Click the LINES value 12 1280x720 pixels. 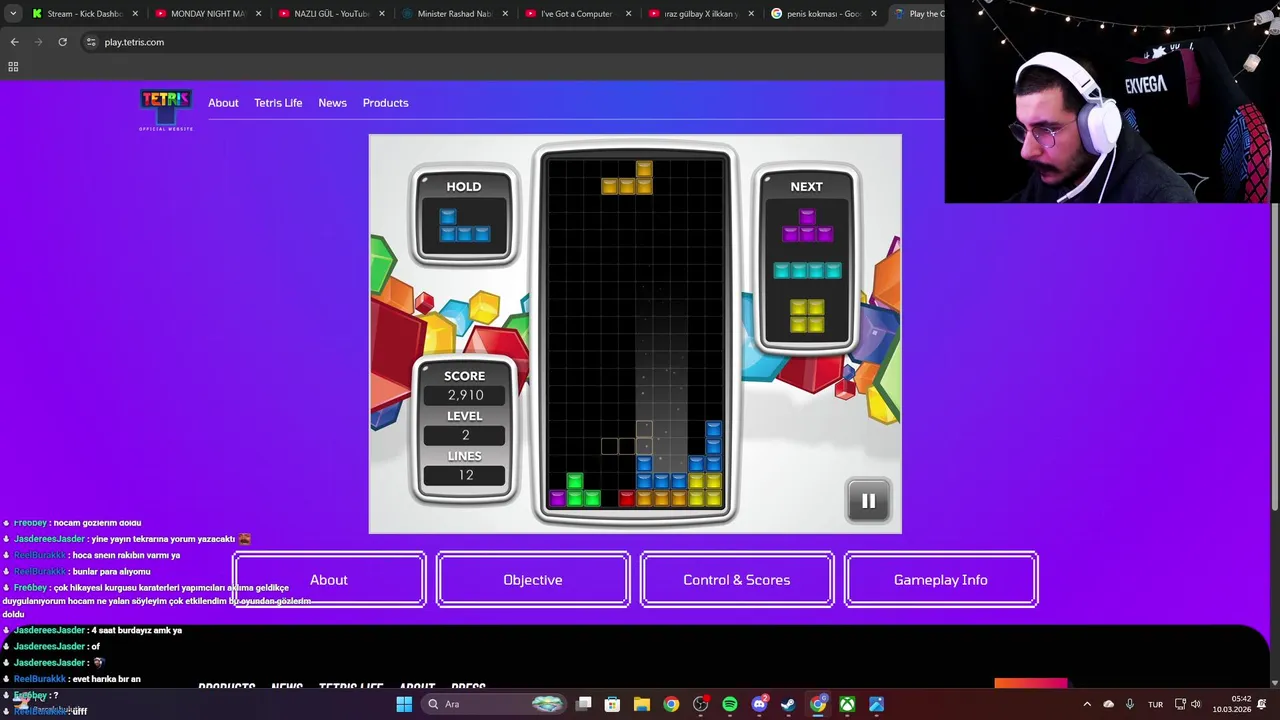click(465, 475)
